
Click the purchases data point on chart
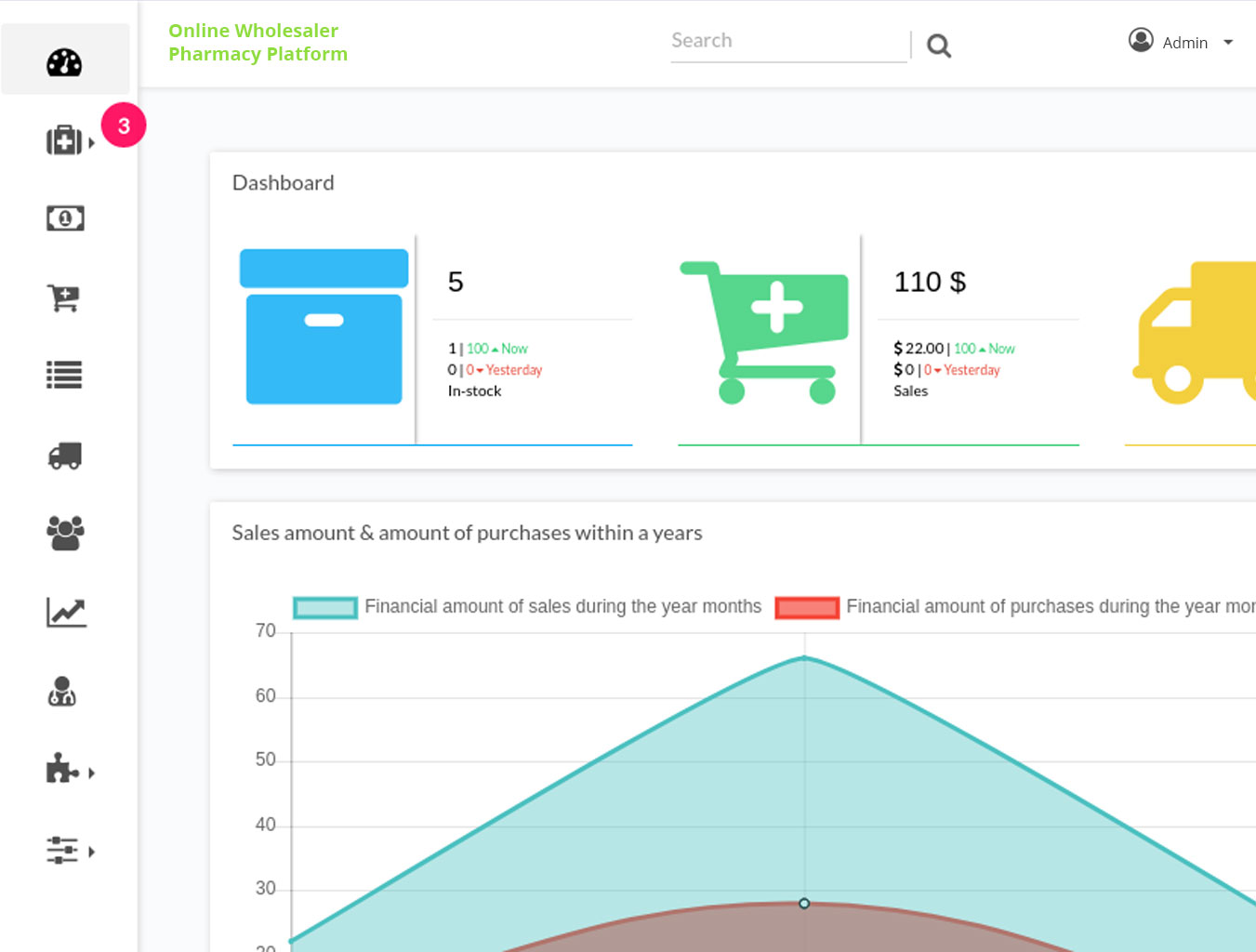[804, 904]
